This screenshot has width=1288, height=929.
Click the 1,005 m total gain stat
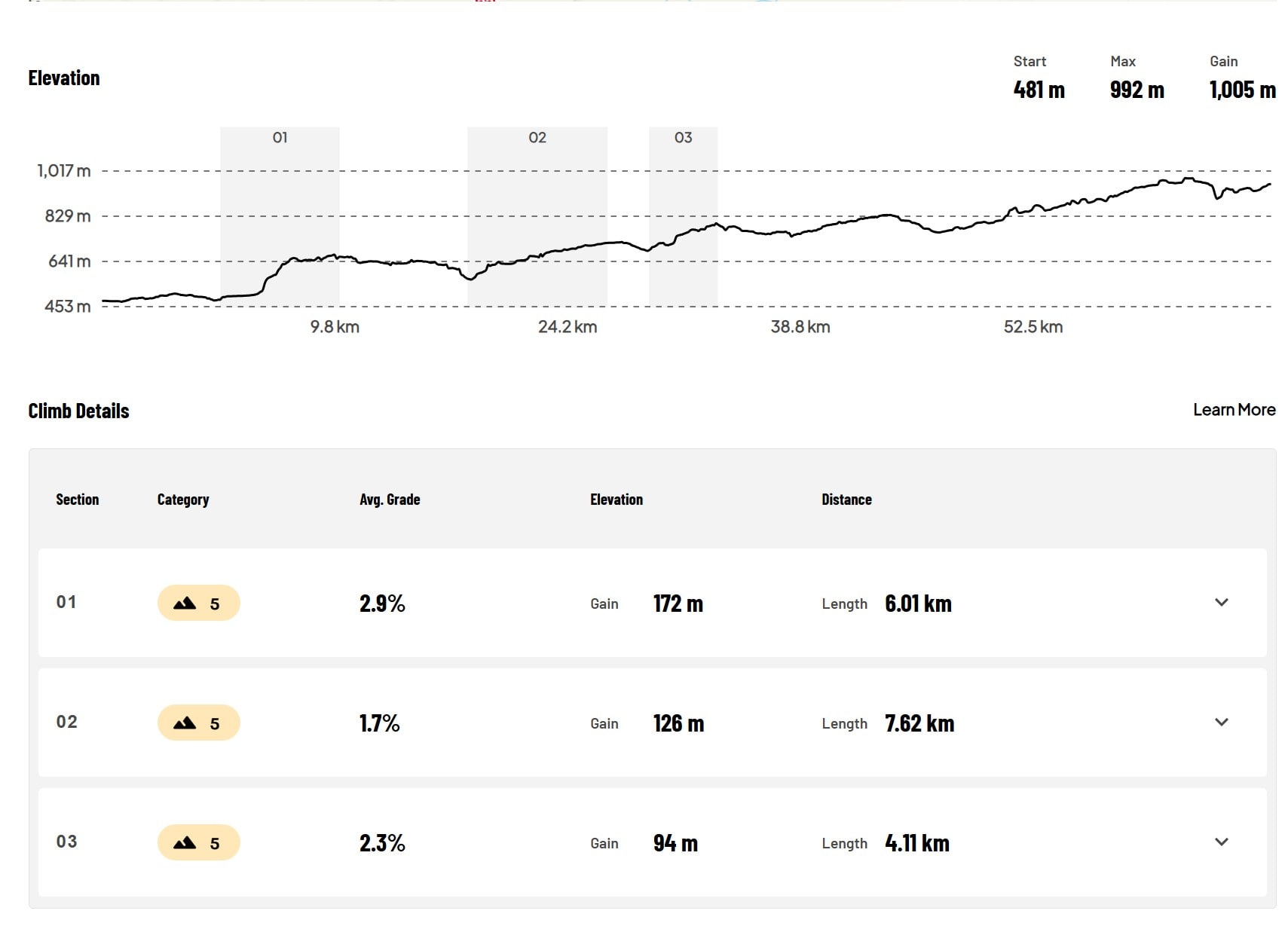[x=1243, y=90]
